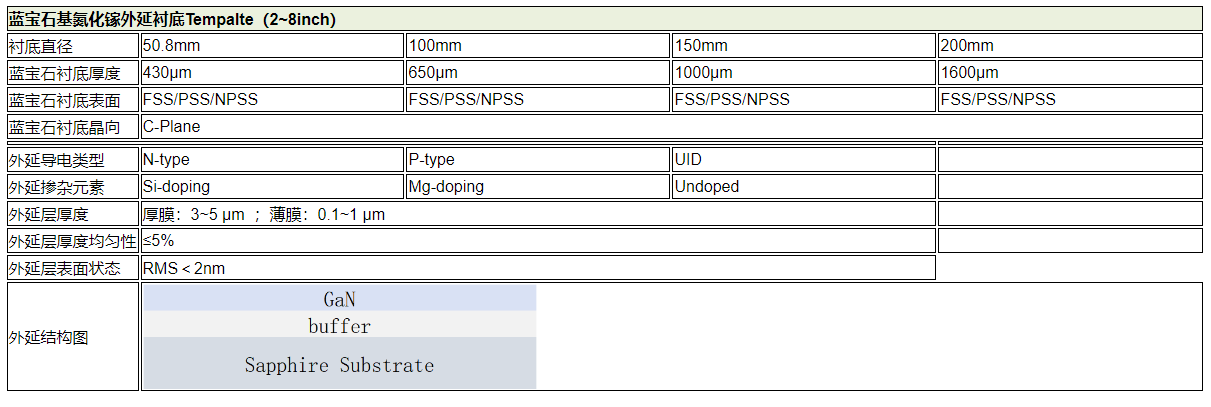Click the 200mm diameter cell
The height and width of the screenshot is (407, 1211).
1070,46
